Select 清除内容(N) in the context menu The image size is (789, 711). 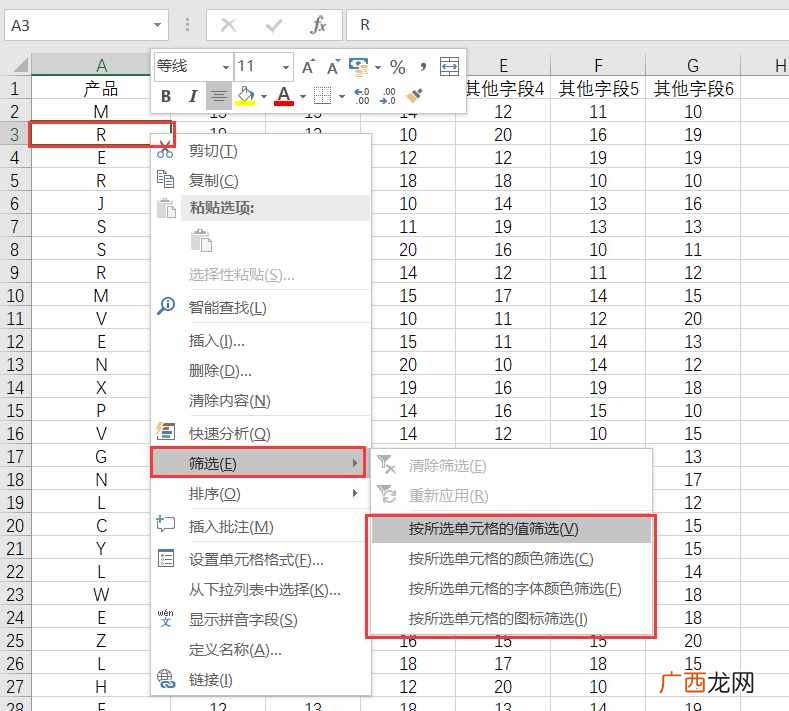(261, 401)
